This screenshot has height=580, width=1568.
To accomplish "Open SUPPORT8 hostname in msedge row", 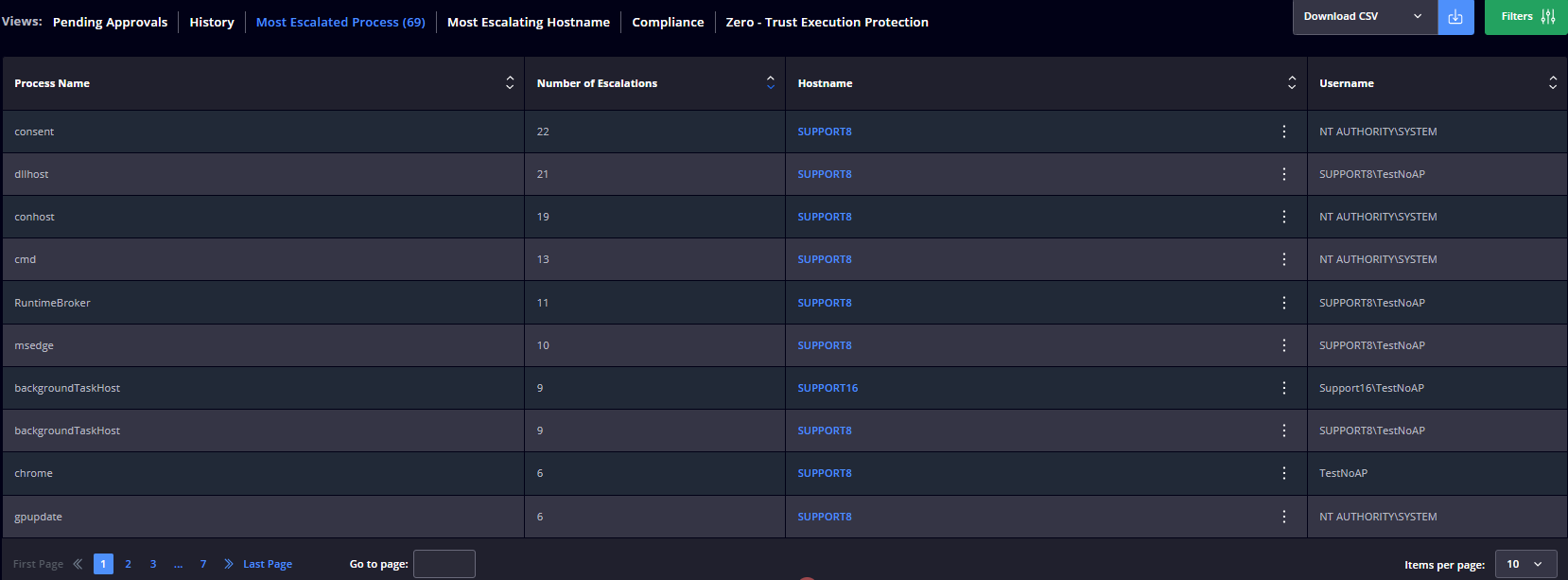I will pos(825,345).
